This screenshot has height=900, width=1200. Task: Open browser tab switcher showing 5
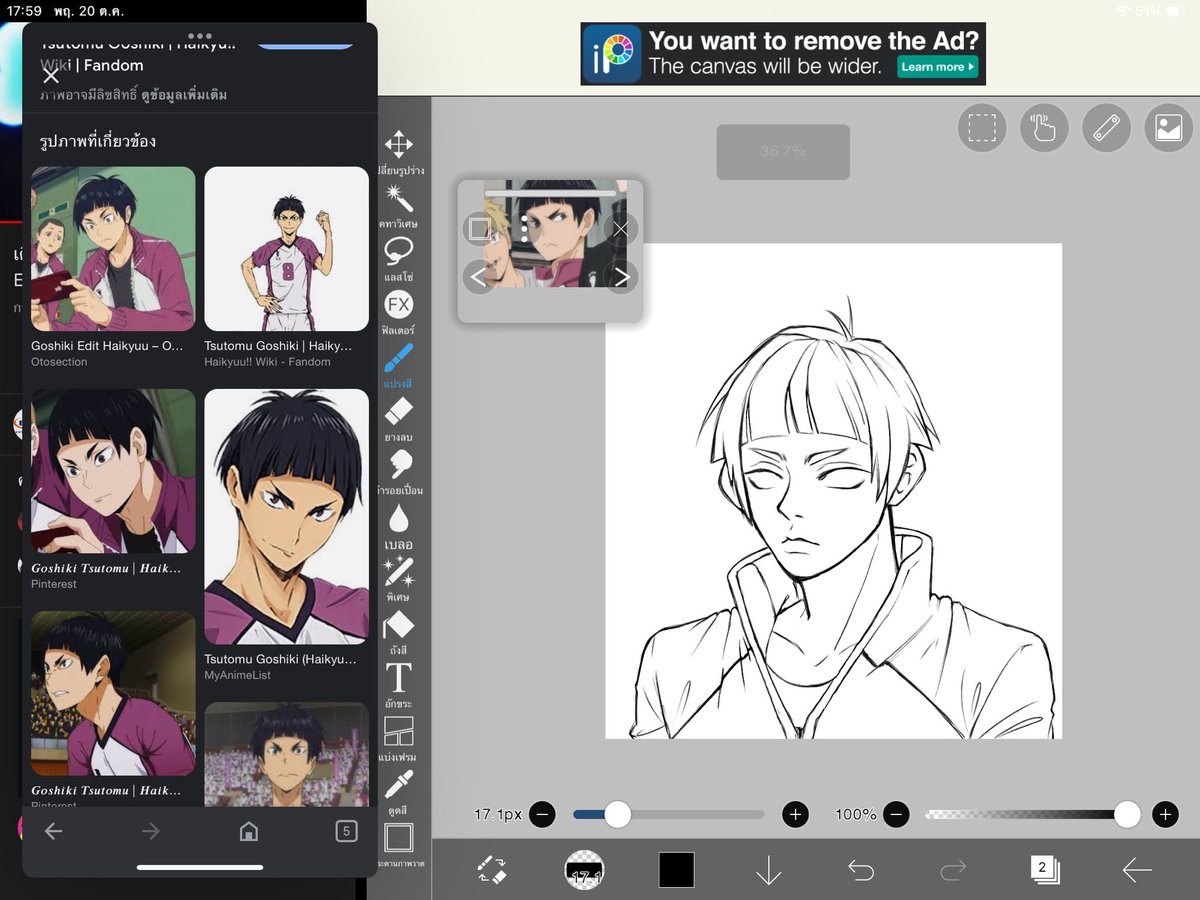tap(346, 830)
